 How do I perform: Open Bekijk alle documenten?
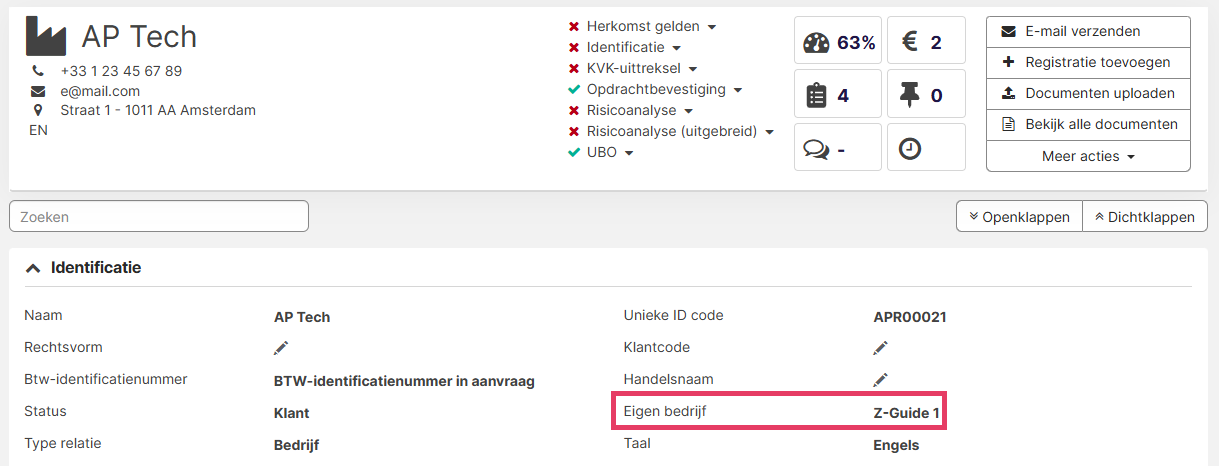tap(1088, 124)
